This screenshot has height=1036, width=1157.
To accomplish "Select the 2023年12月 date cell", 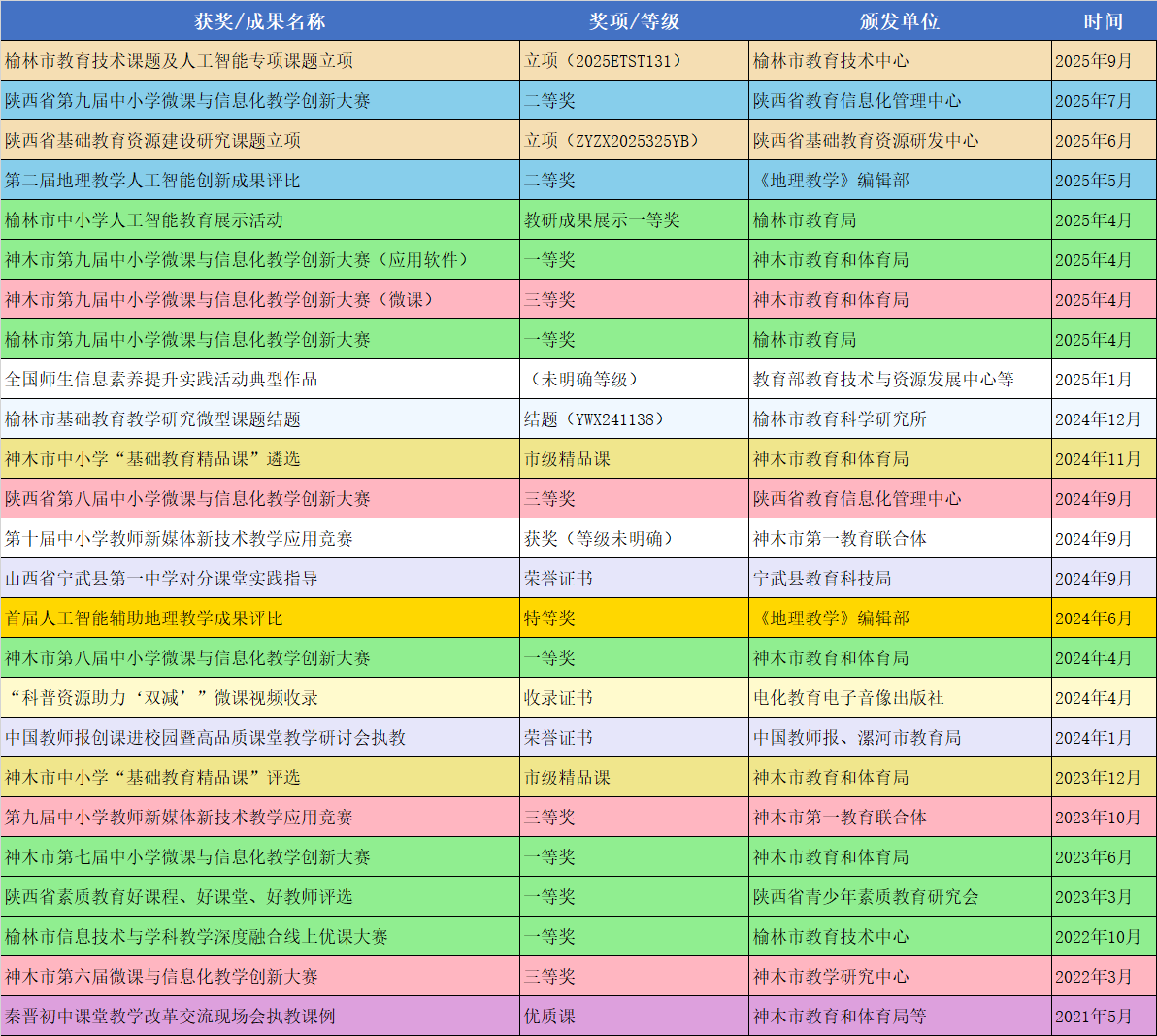I will (x=1104, y=778).
